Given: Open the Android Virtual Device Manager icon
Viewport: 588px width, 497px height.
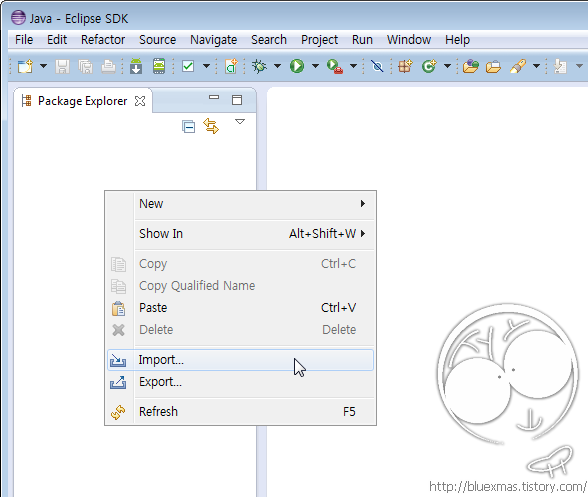Looking at the screenshot, I should click(159, 66).
